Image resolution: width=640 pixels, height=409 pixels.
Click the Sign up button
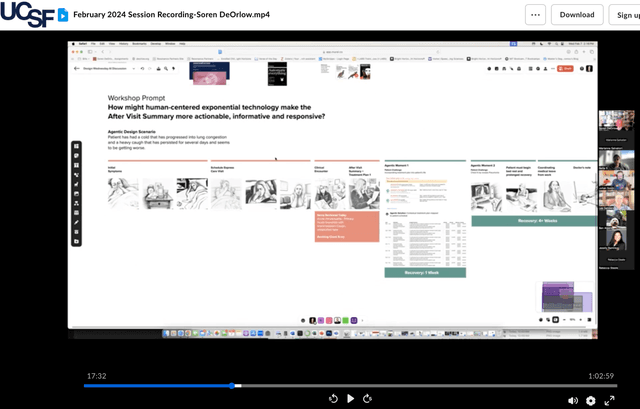tap(626, 15)
